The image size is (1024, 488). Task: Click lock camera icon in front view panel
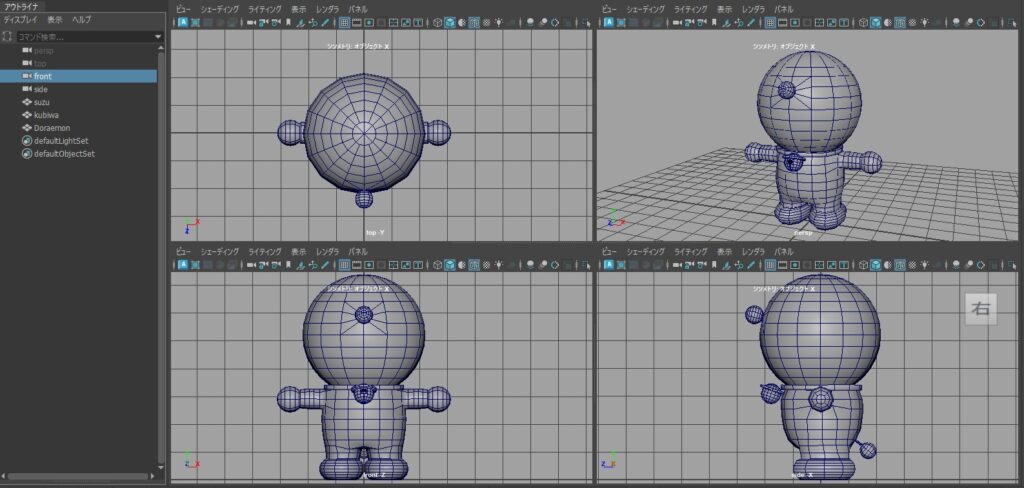tap(263, 265)
